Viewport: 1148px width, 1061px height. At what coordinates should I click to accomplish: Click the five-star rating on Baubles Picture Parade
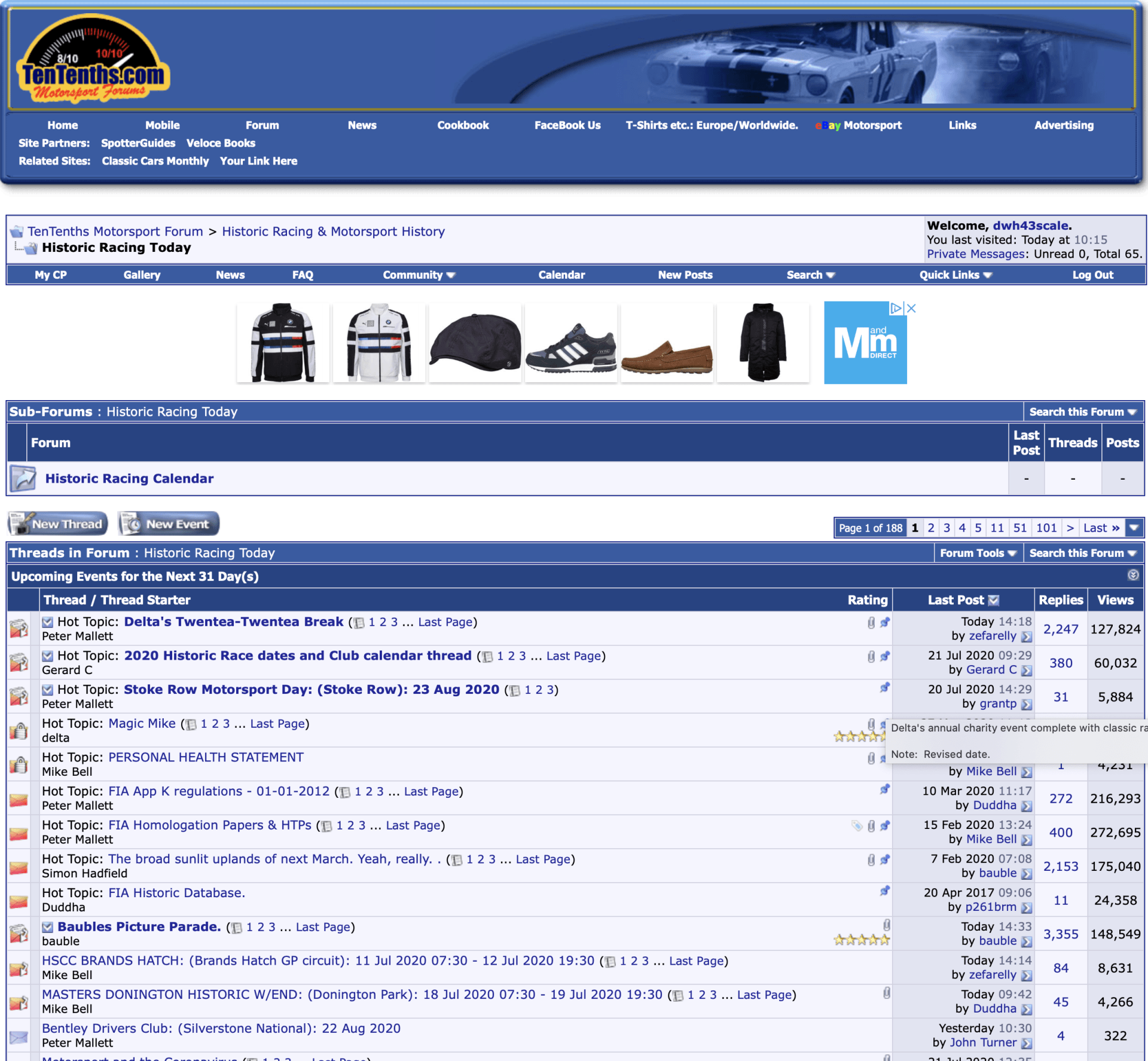click(x=861, y=940)
